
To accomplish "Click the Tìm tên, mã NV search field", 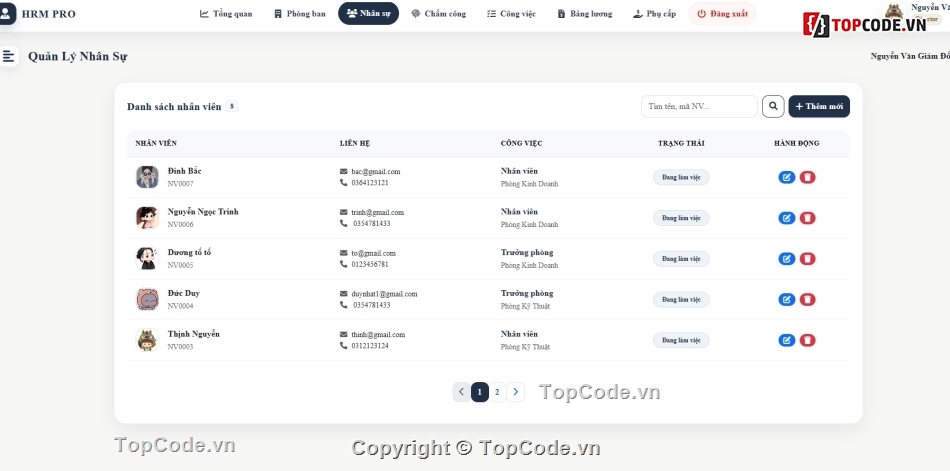I will click(699, 106).
